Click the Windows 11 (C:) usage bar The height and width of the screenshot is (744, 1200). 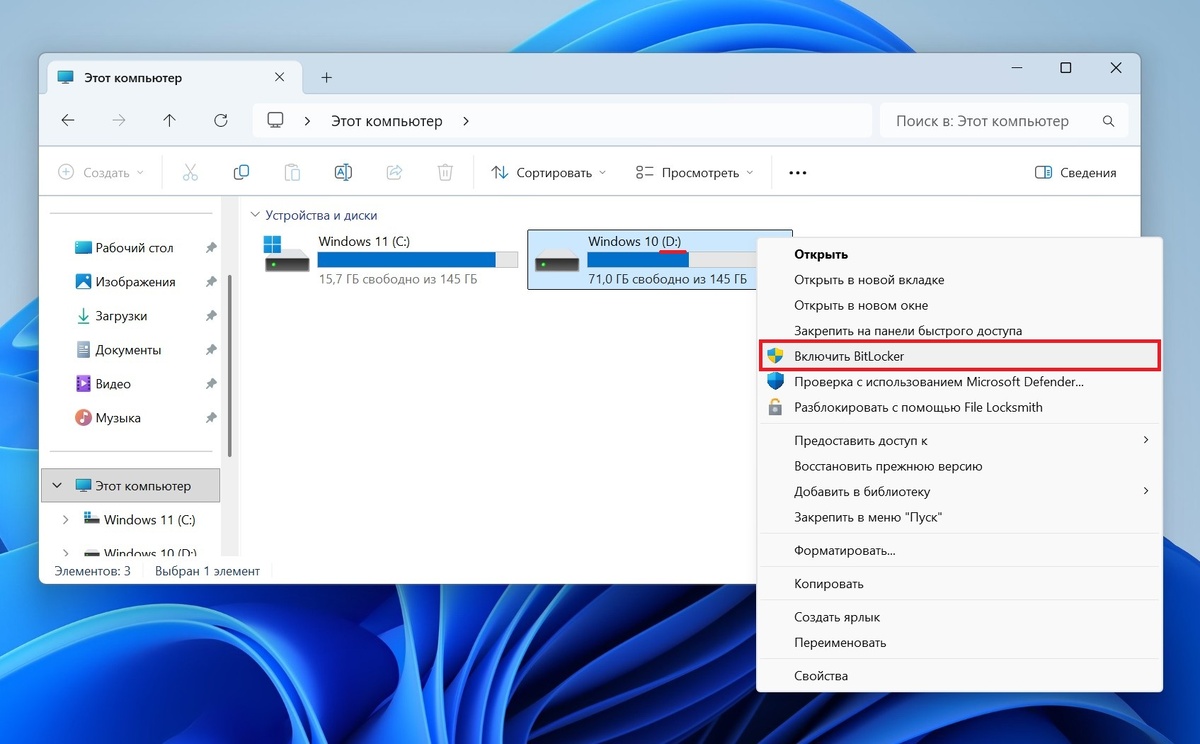[417, 260]
